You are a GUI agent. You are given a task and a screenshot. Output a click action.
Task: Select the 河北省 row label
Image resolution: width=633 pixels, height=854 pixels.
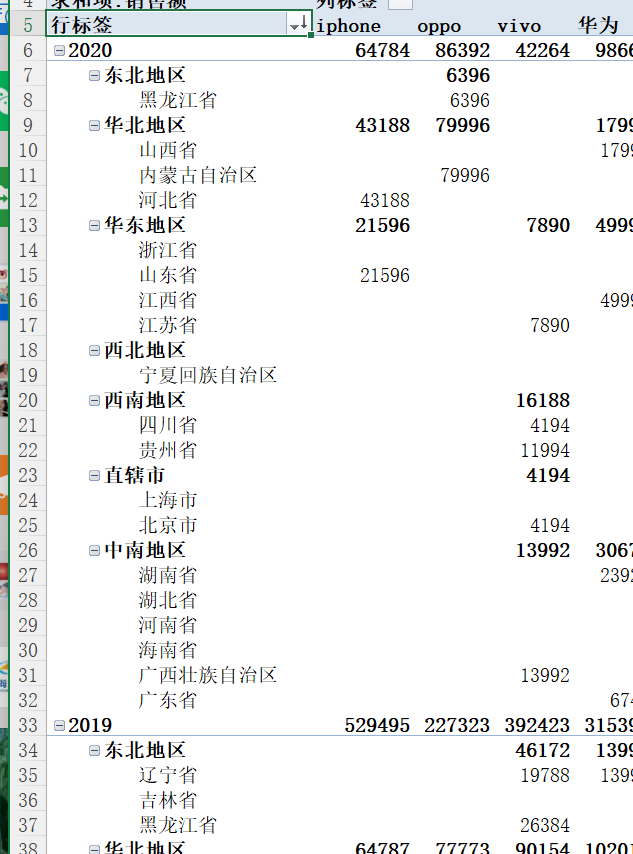click(167, 200)
